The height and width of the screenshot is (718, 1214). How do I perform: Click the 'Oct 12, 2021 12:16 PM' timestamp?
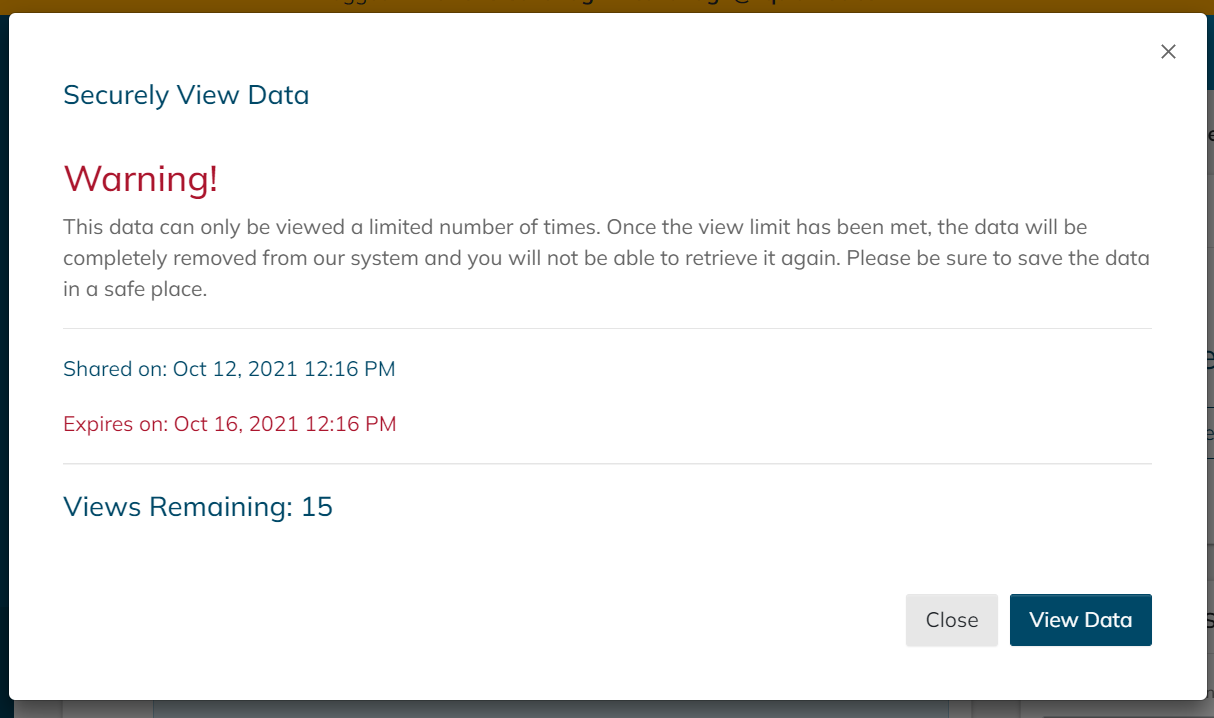point(284,369)
